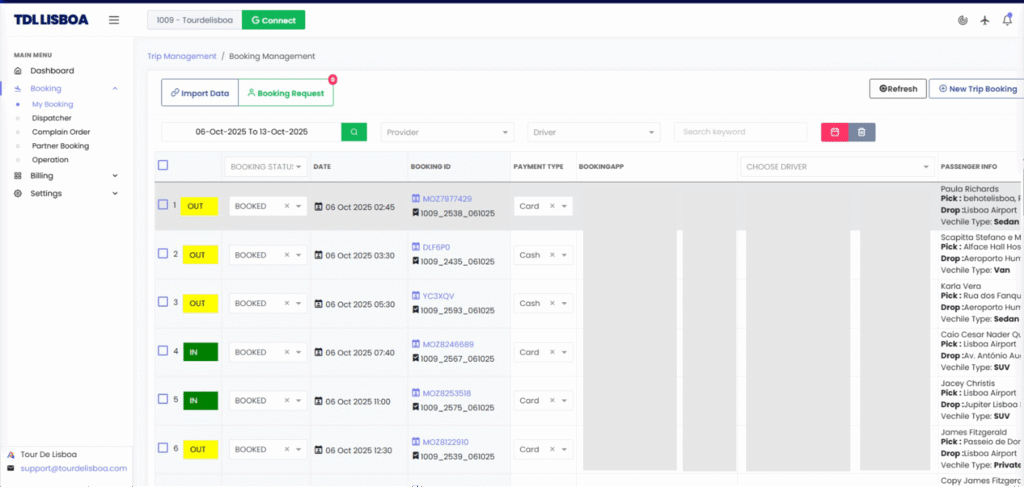The image size is (1024, 488).
Task: Toggle dark mode moon icon
Action: click(962, 20)
